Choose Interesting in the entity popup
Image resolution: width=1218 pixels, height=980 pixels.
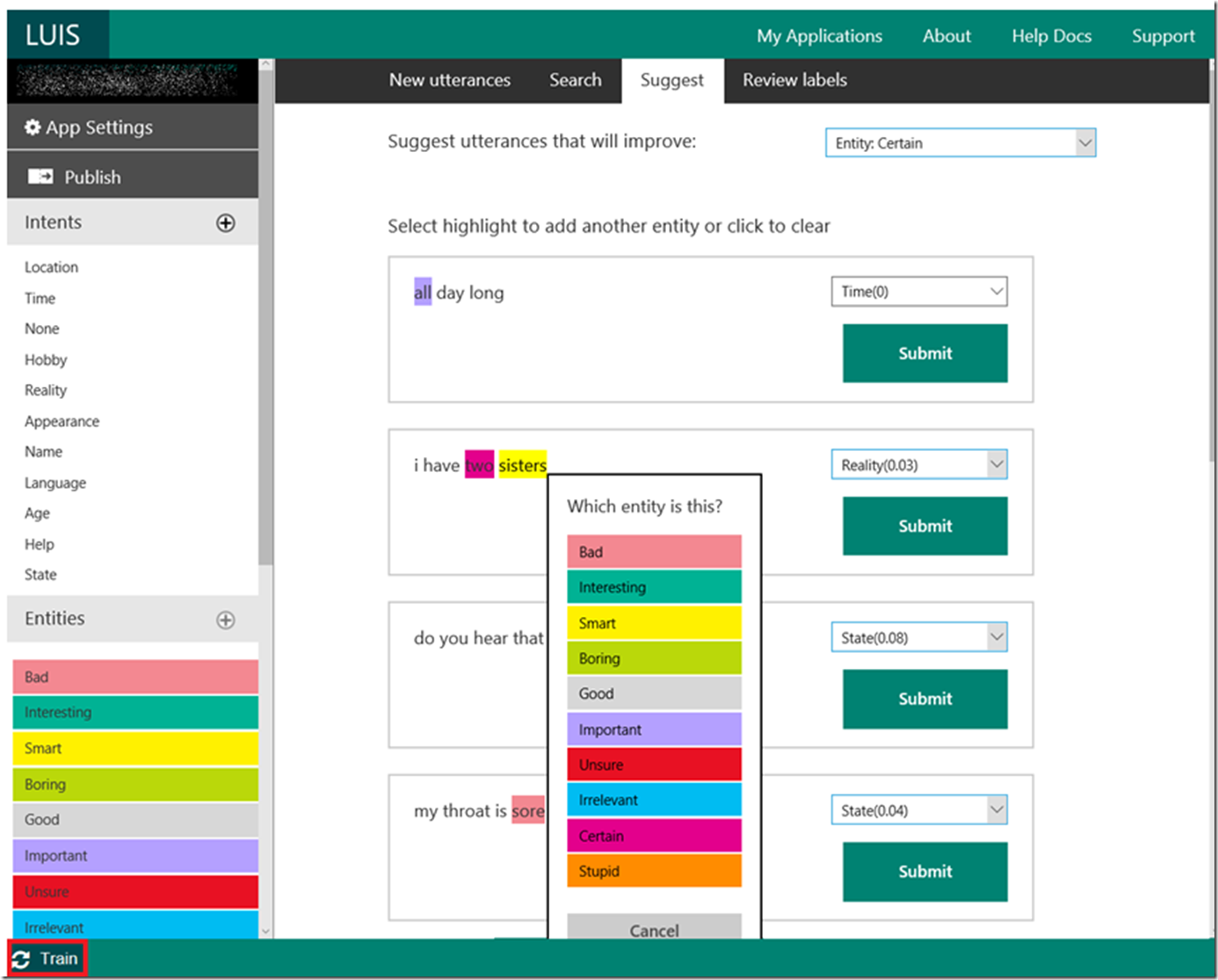pyautogui.click(x=655, y=587)
